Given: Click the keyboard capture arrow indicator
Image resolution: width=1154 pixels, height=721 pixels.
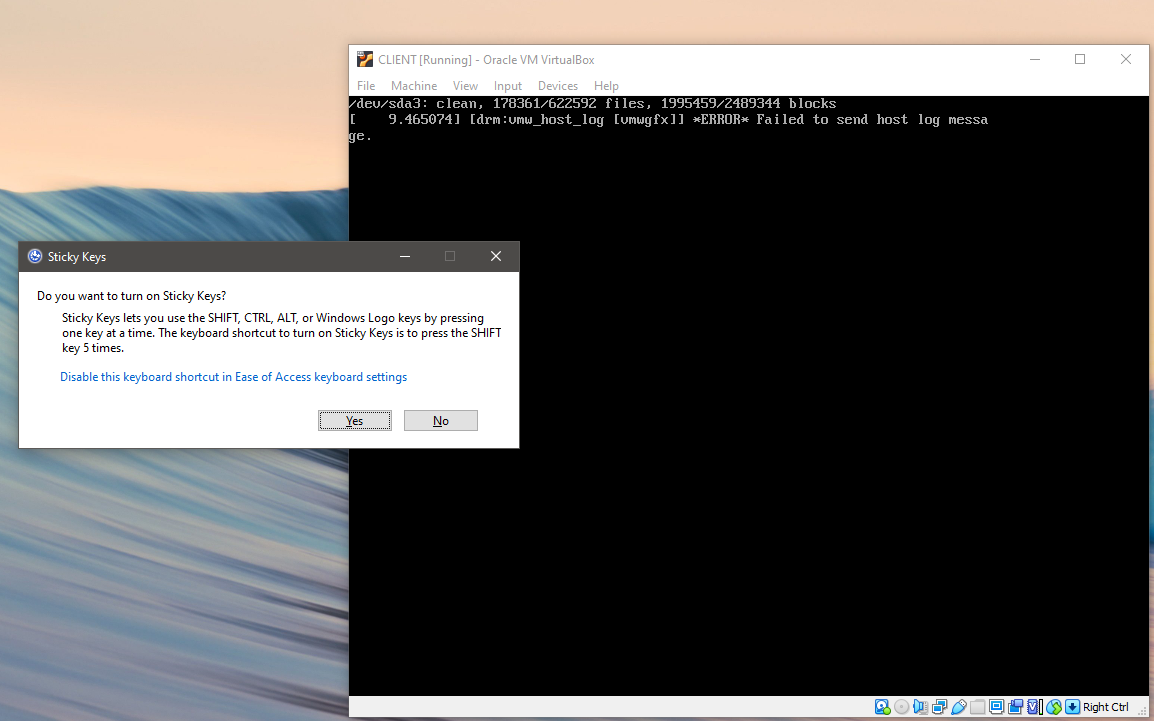Looking at the screenshot, I should click(1072, 707).
